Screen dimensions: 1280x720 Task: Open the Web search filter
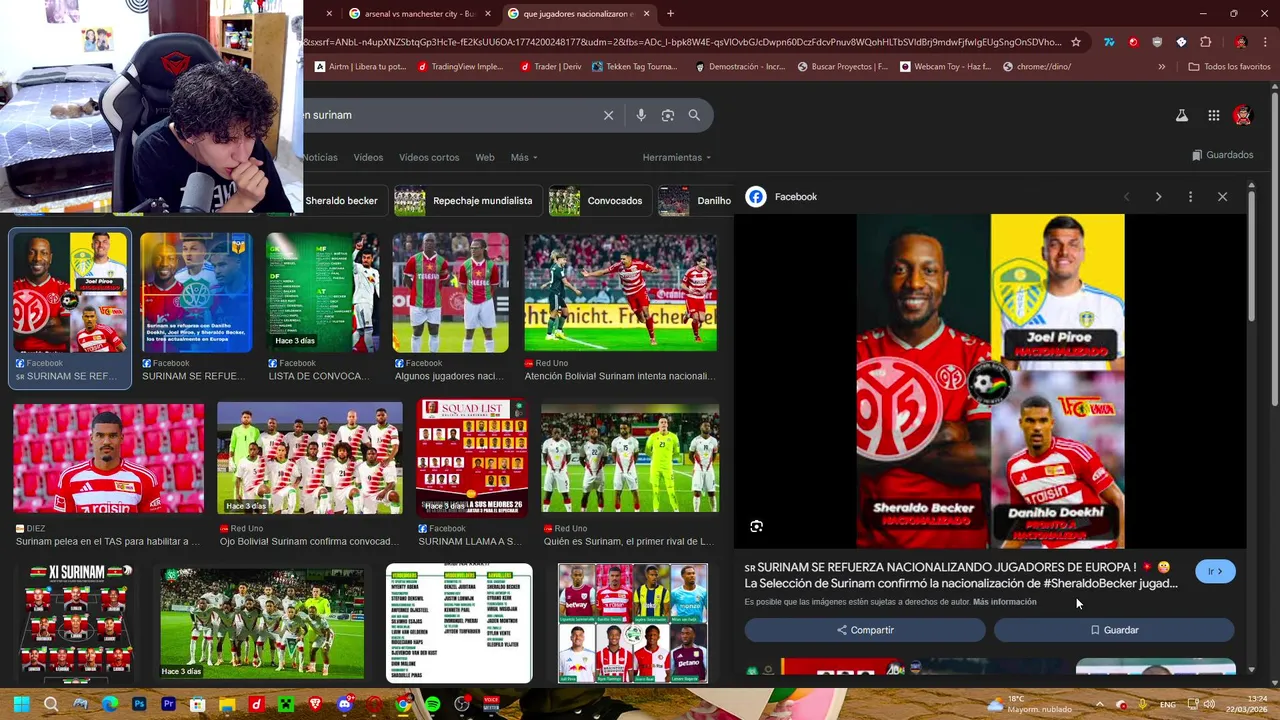point(485,157)
